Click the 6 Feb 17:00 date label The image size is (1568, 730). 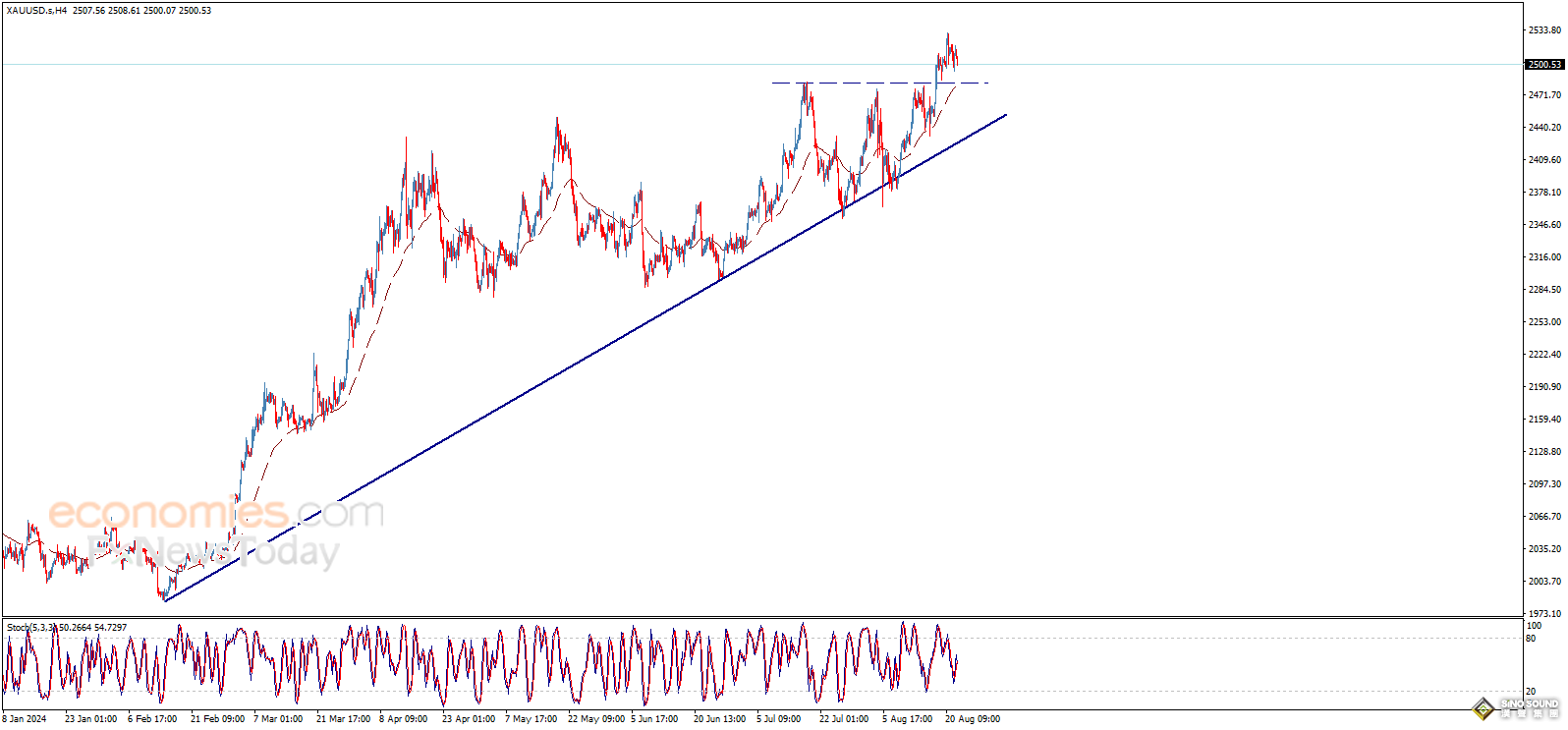pos(152,719)
